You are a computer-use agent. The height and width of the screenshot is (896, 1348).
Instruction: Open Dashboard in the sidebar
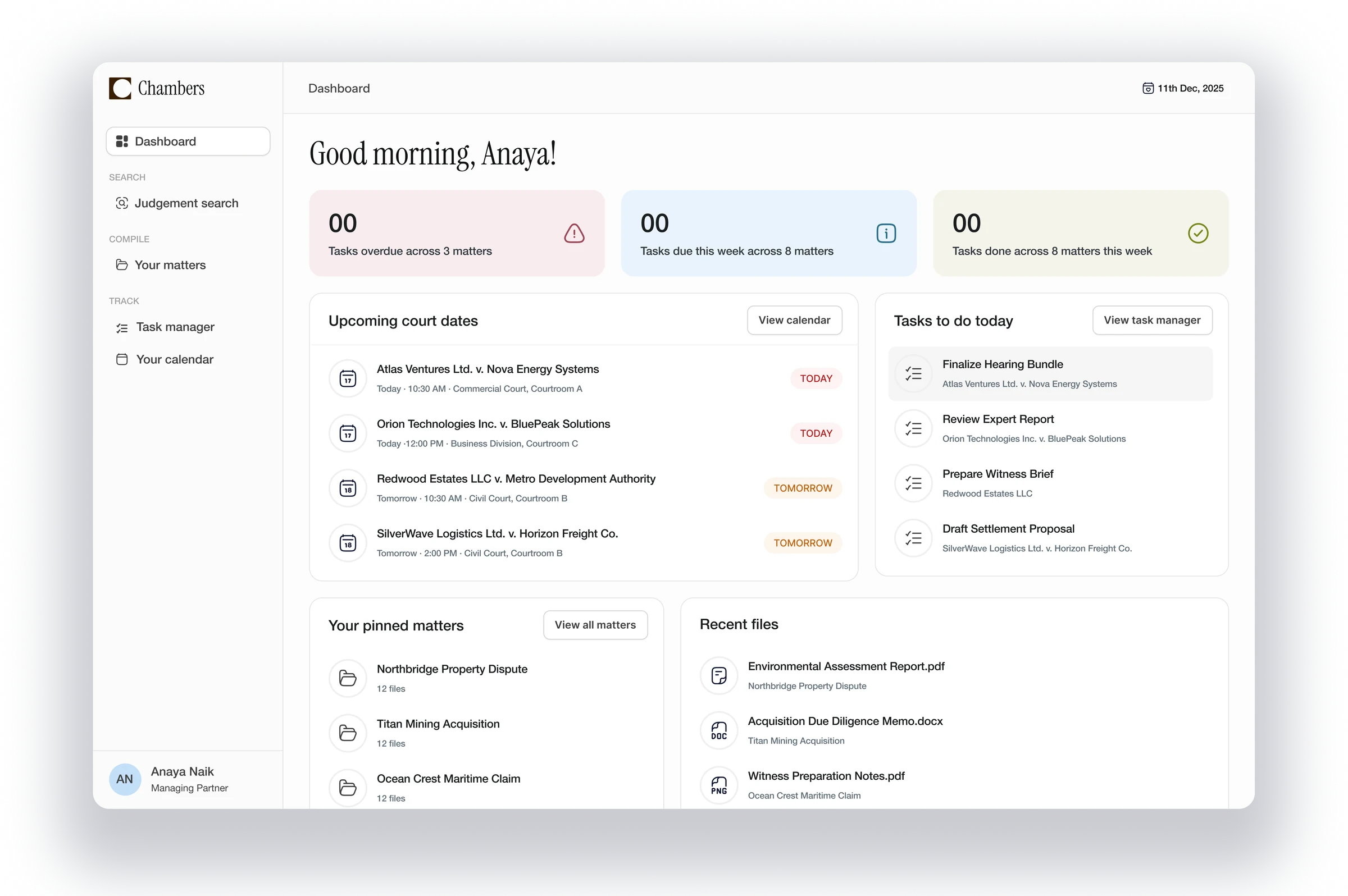click(188, 141)
